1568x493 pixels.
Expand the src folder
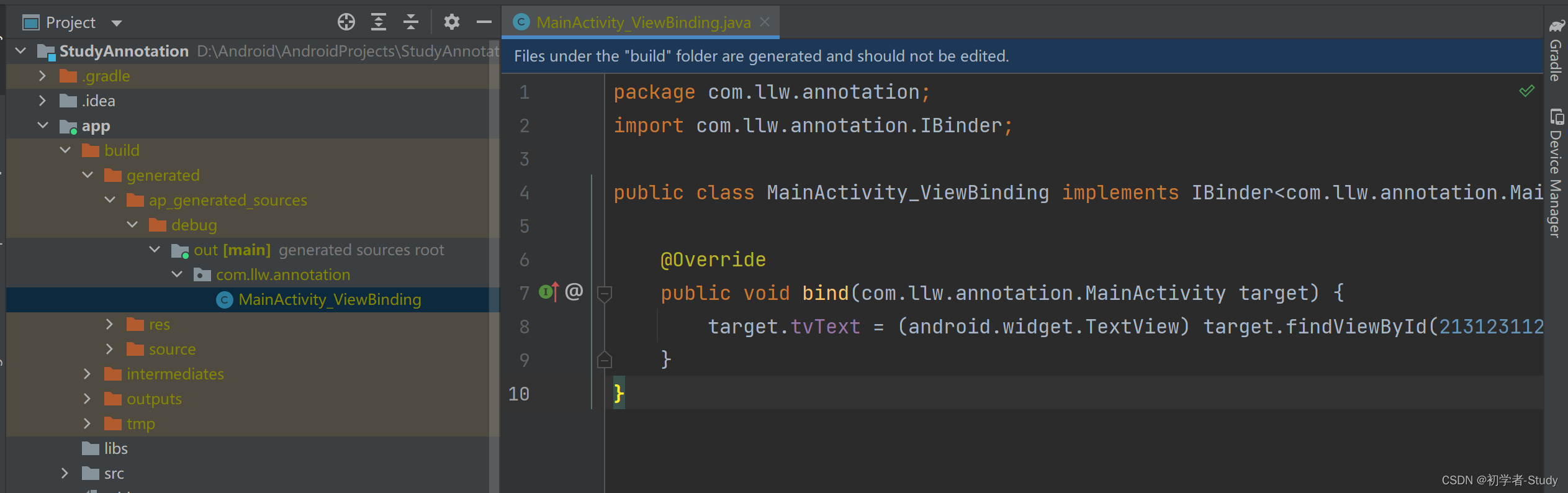point(65,473)
